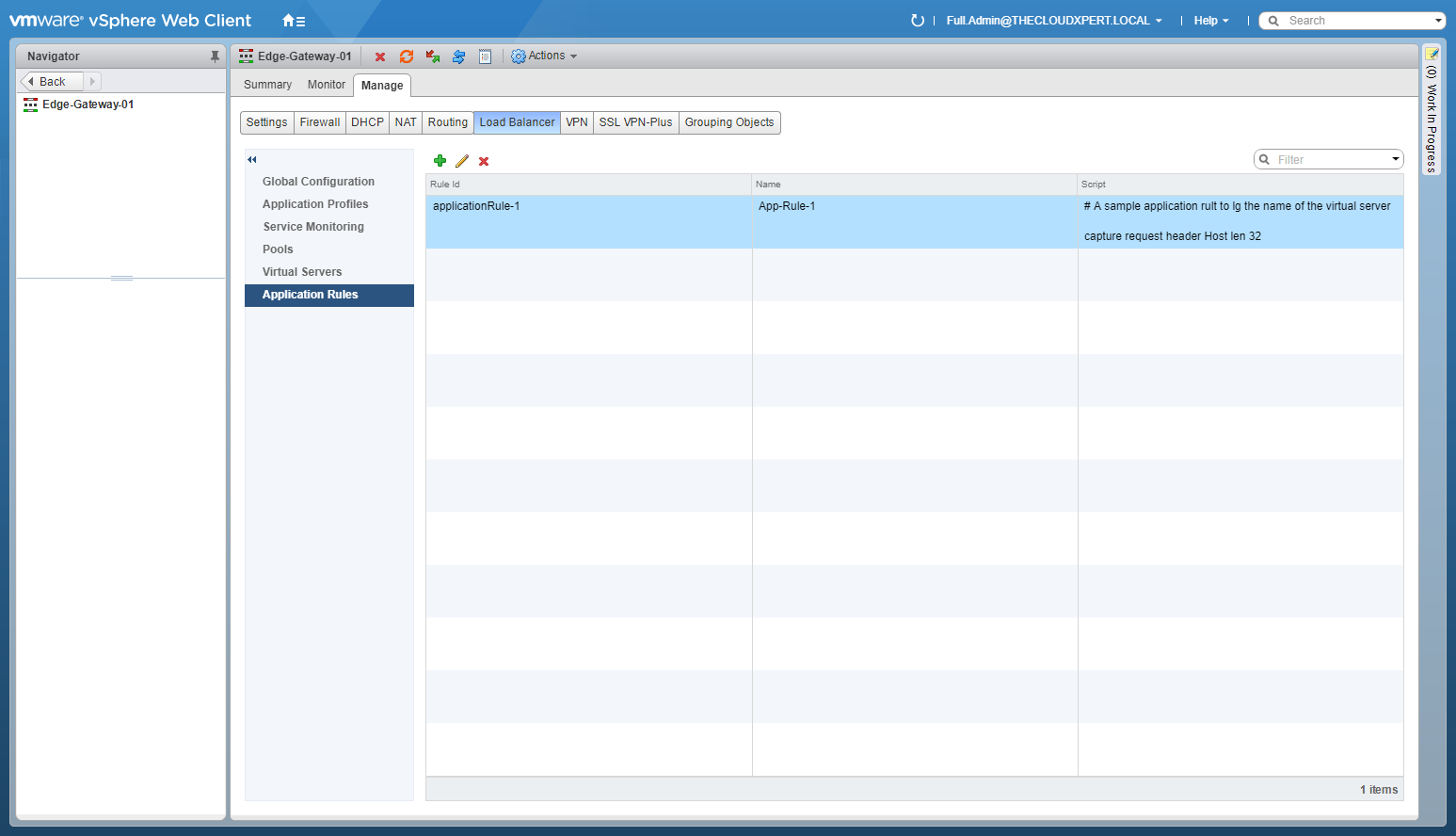Open the Actions dropdown menu
The image size is (1456, 836).
pos(544,56)
